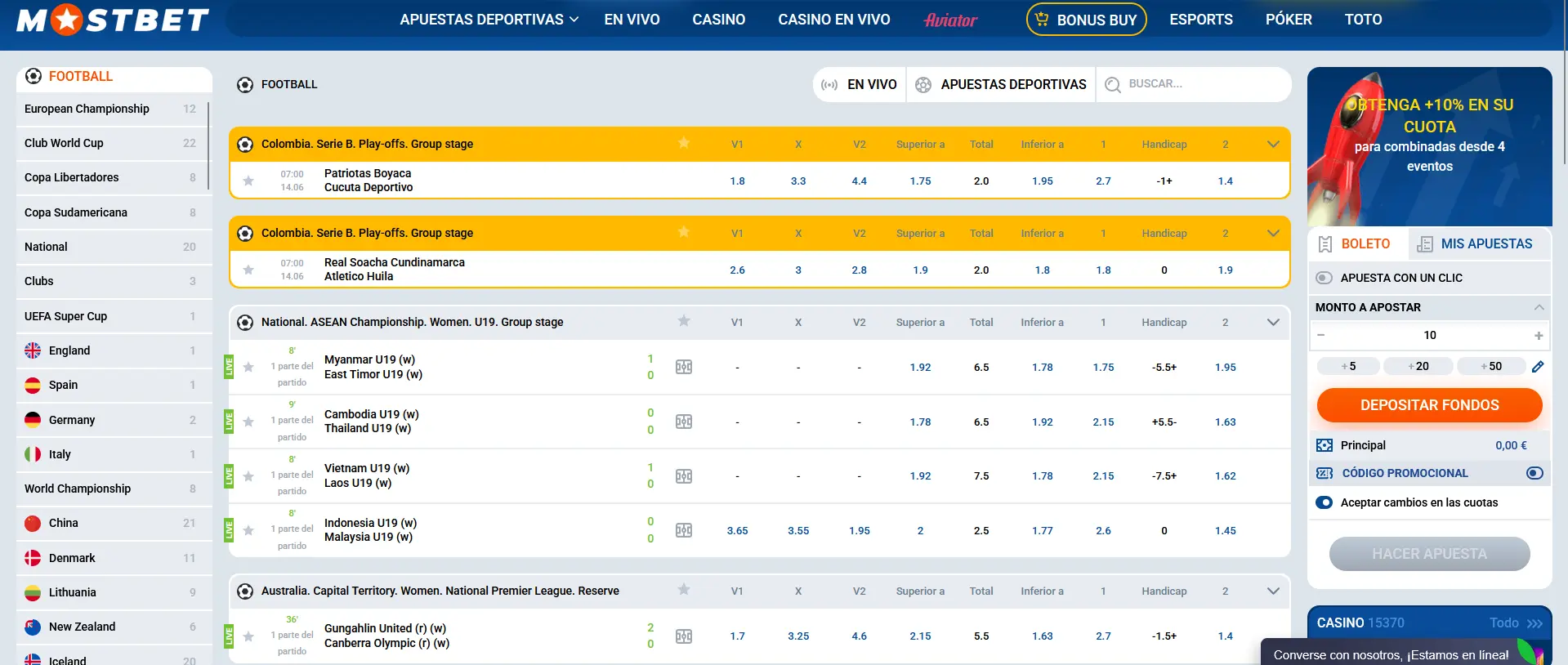Click the Depositar Fondos button

(x=1429, y=405)
